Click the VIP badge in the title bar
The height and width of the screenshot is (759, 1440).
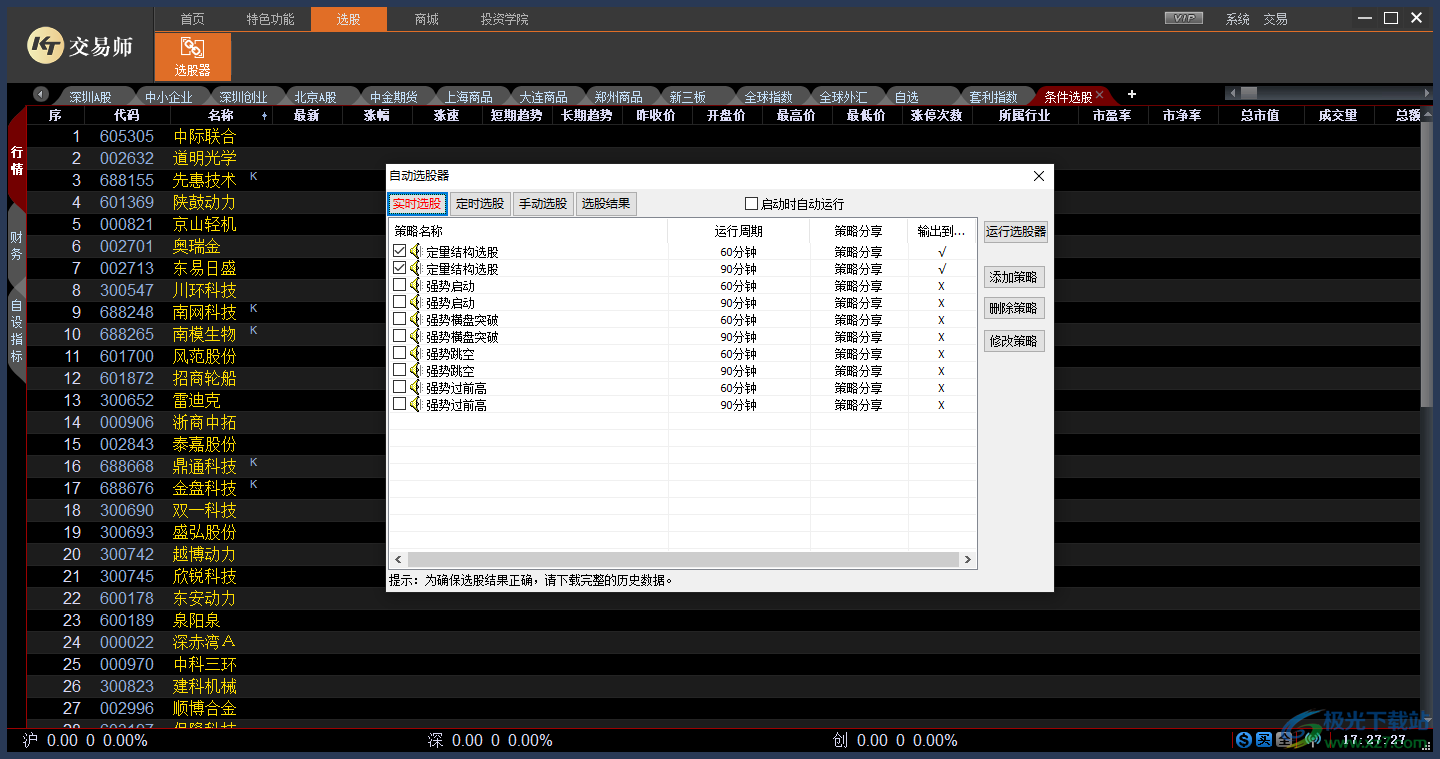coord(1183,17)
